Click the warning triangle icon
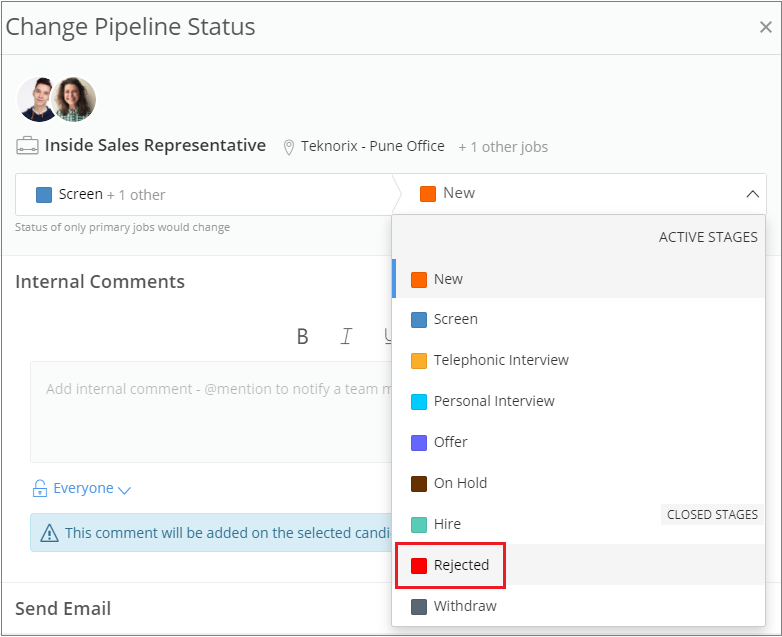This screenshot has width=782, height=637. [49, 534]
